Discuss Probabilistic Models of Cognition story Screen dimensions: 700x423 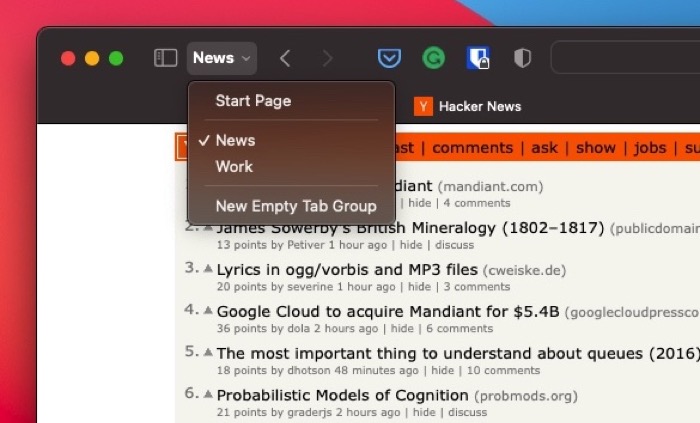[x=467, y=412]
